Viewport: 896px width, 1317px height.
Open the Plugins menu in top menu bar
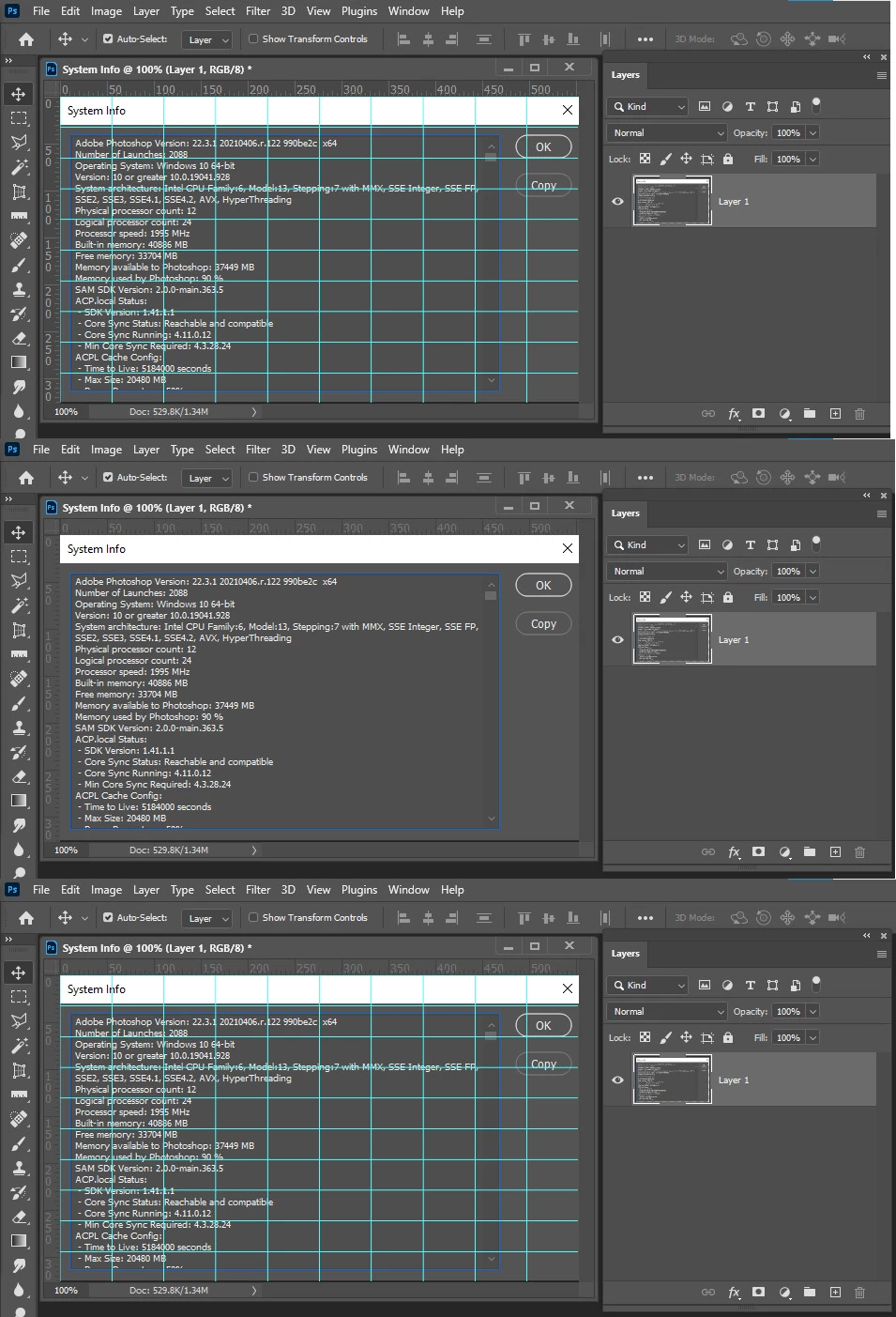point(359,11)
